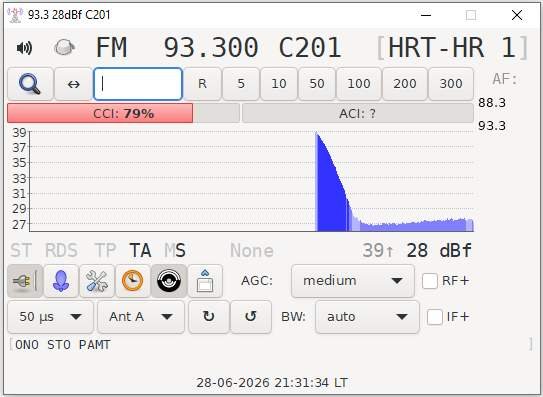Open the scheduler clock icon
543x397 pixels.
pyautogui.click(x=133, y=281)
